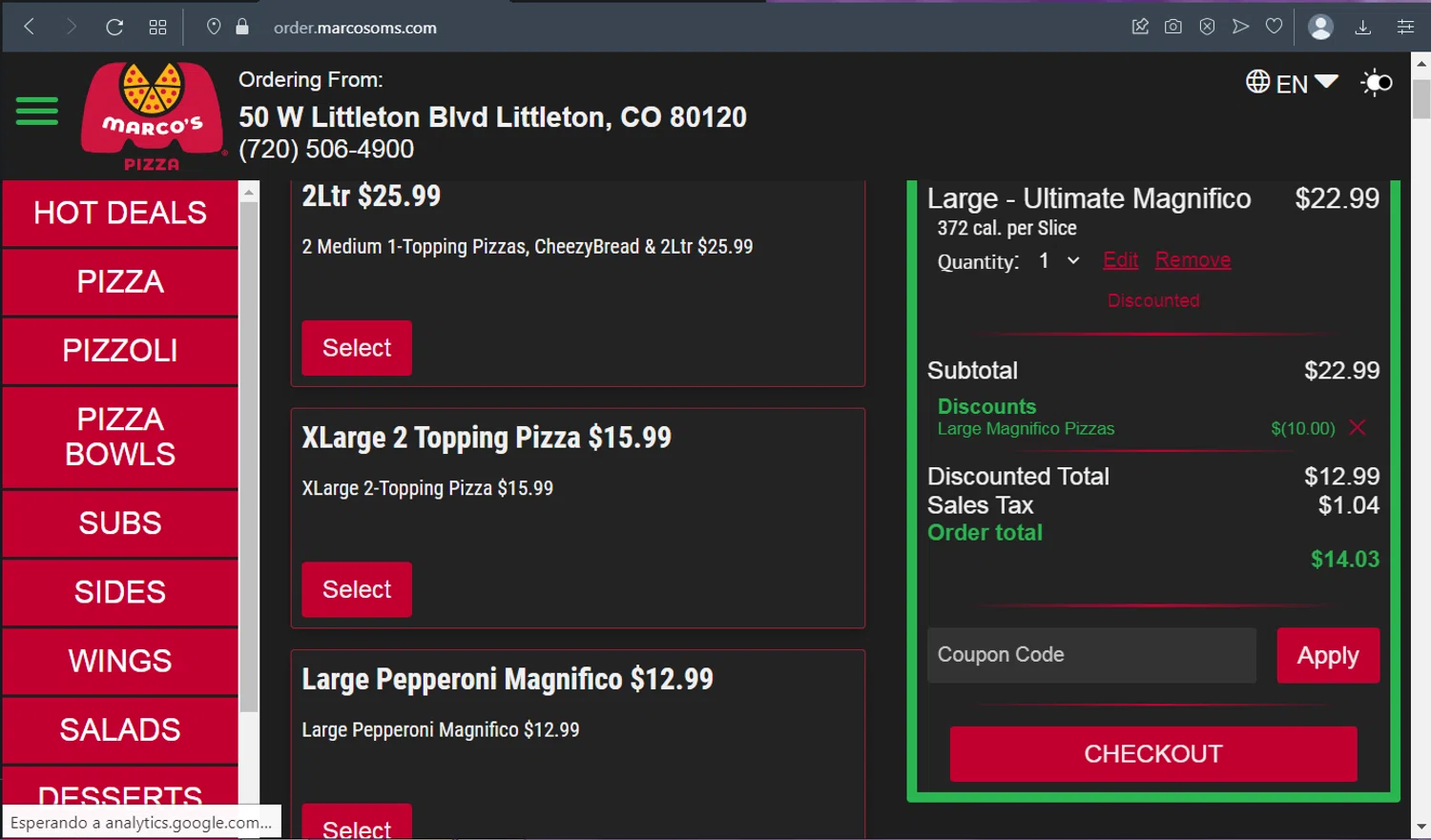Click the $14.03 order total amount
1431x840 pixels.
click(x=1345, y=560)
